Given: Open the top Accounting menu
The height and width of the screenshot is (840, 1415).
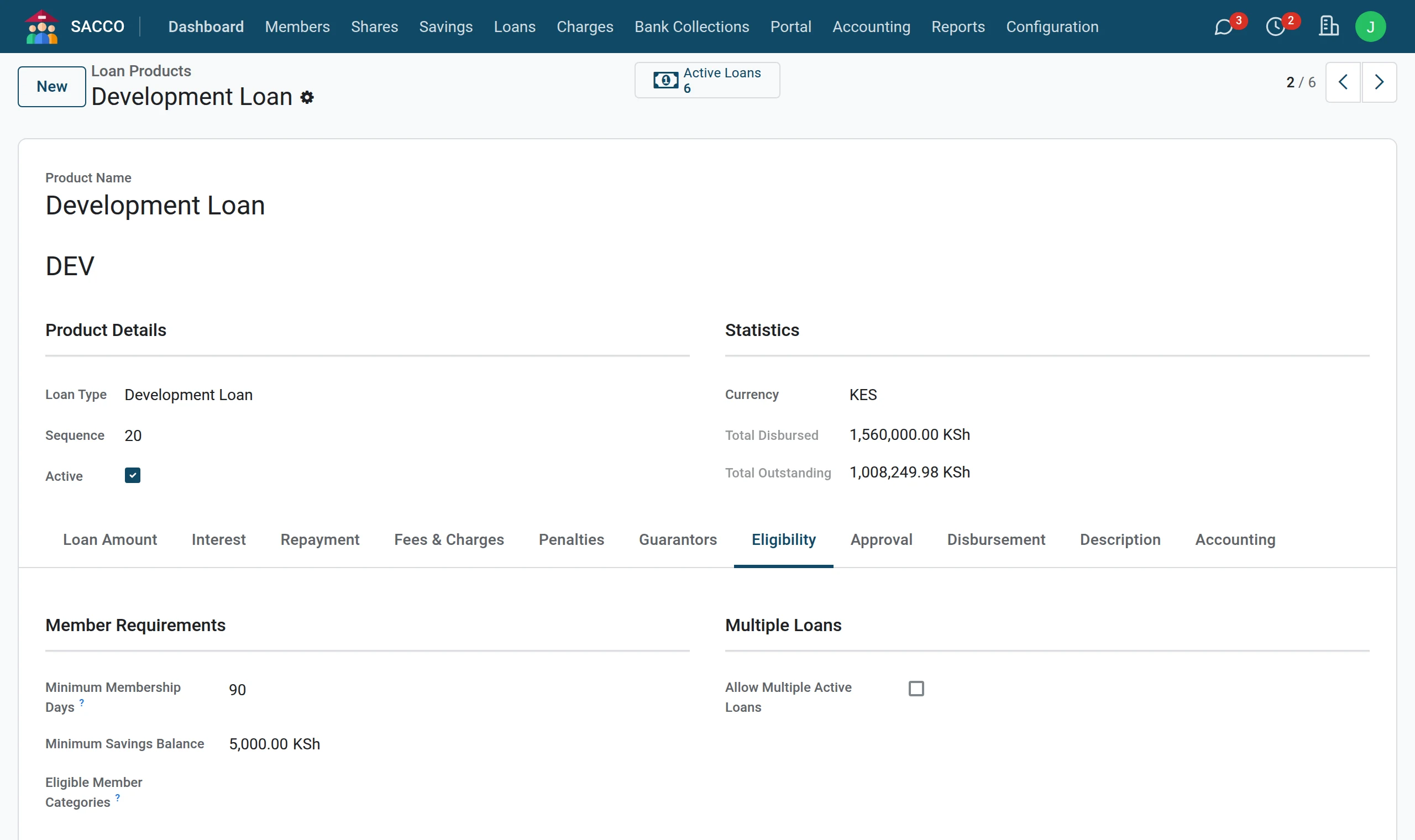Looking at the screenshot, I should point(871,27).
